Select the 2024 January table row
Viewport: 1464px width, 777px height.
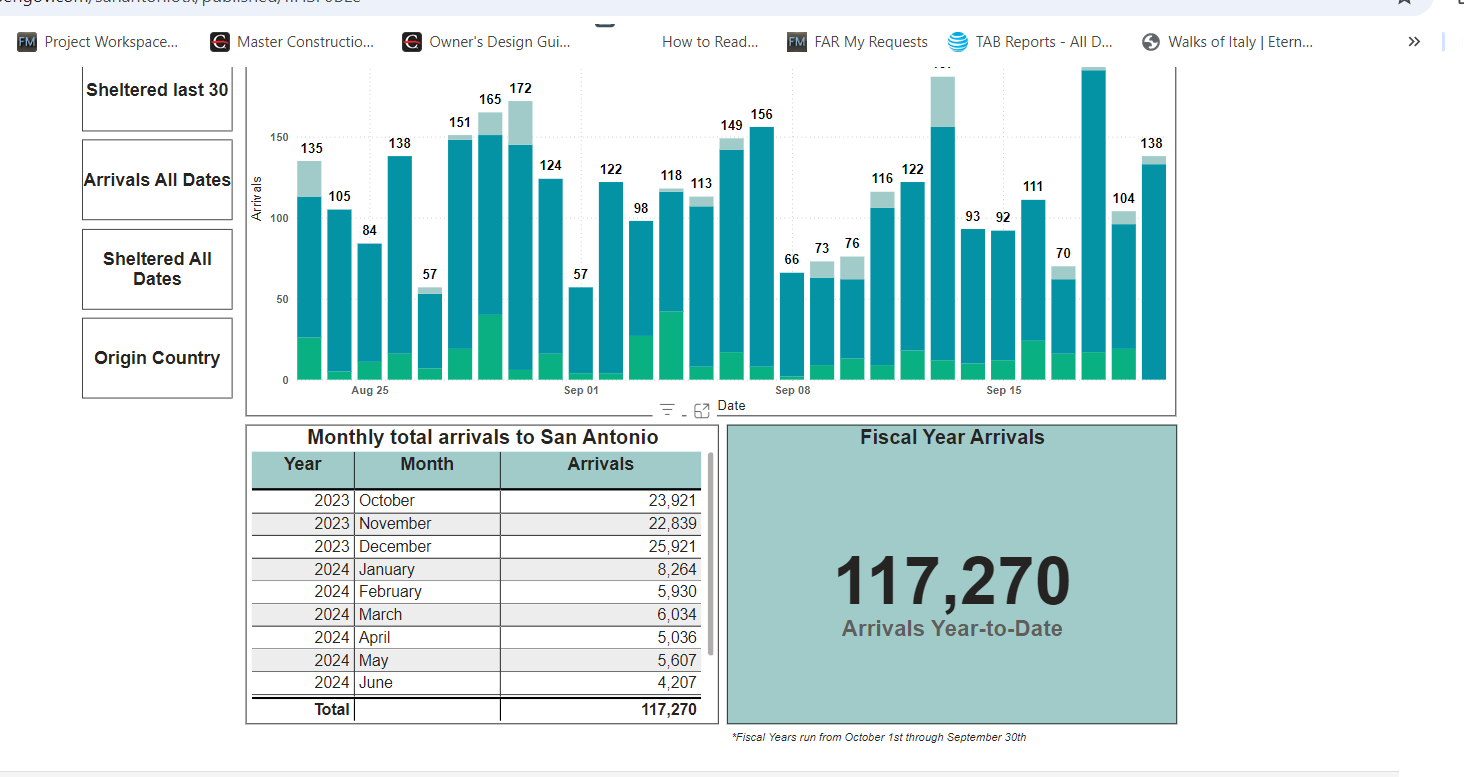(x=476, y=569)
